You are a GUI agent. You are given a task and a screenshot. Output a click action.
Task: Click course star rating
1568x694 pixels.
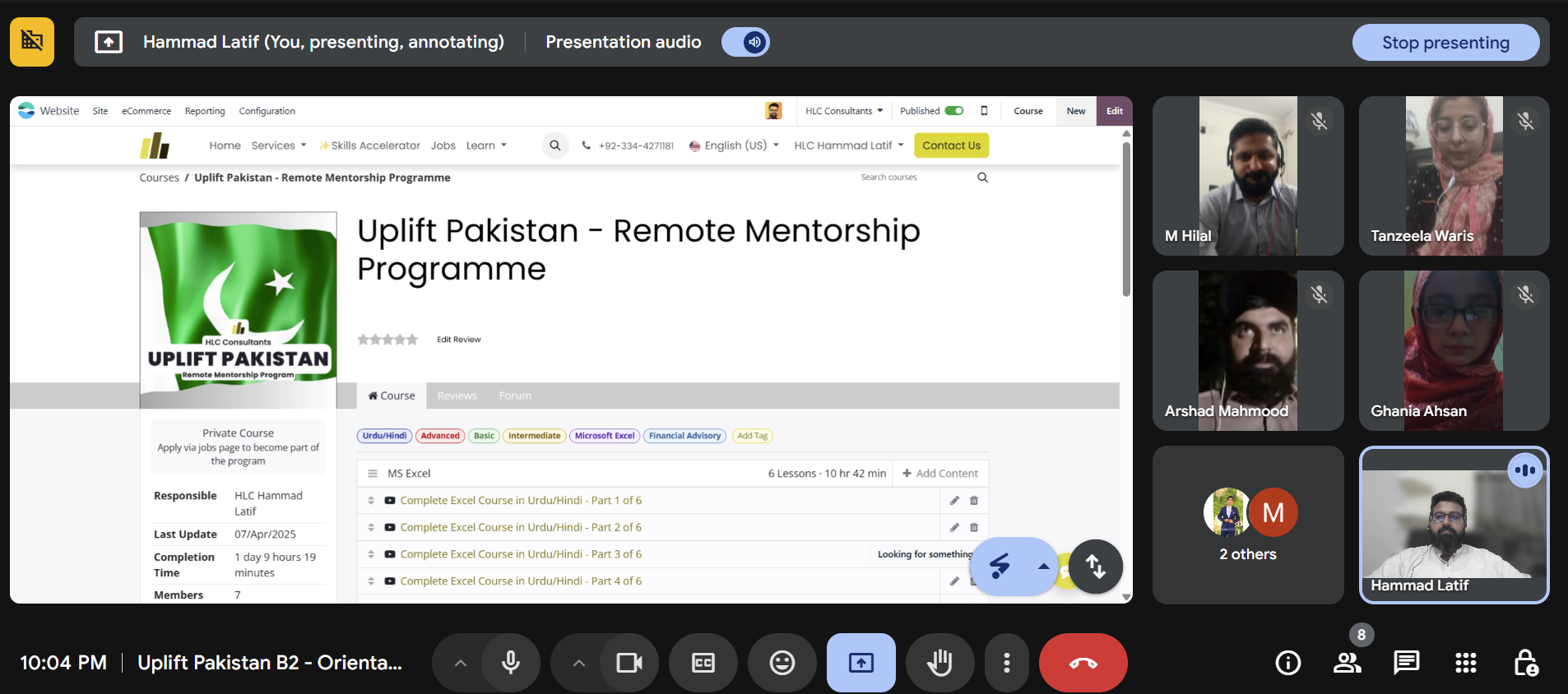(x=387, y=340)
